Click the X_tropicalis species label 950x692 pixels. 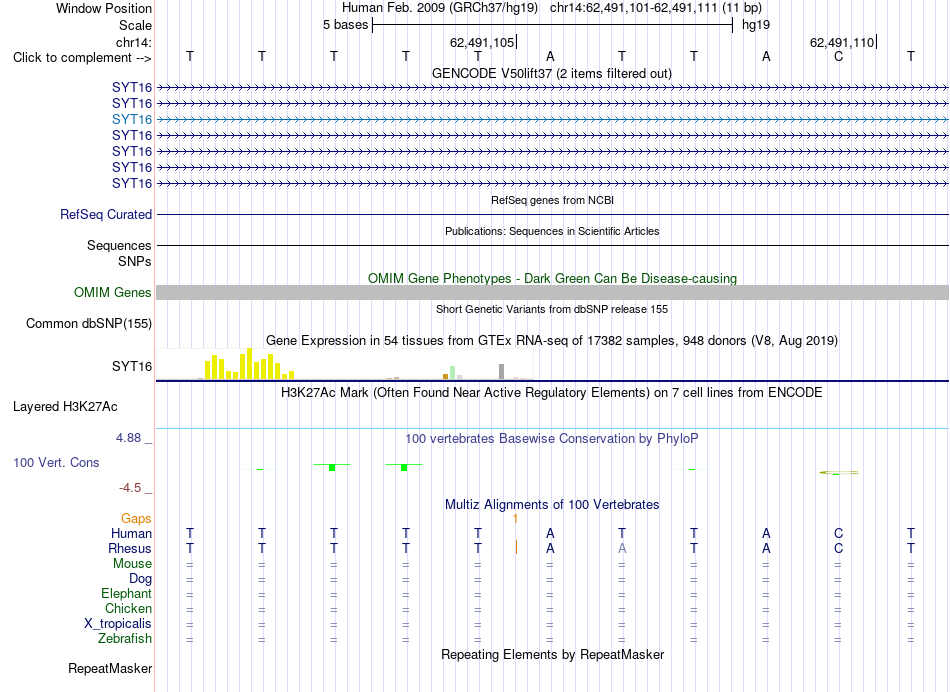tap(118, 624)
